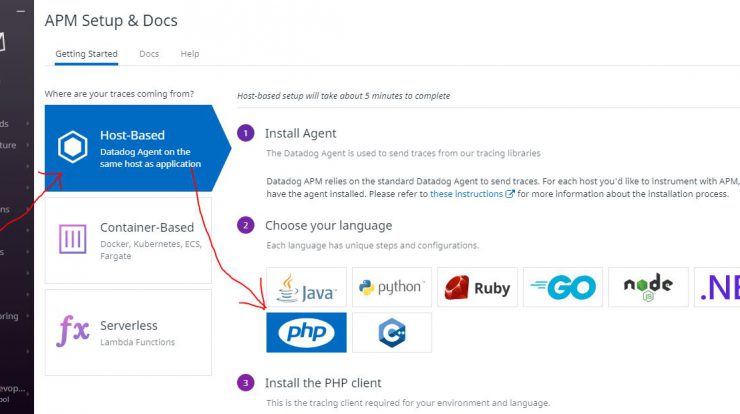
Task: Switch to the Getting Started tab
Action: pyautogui.click(x=86, y=54)
